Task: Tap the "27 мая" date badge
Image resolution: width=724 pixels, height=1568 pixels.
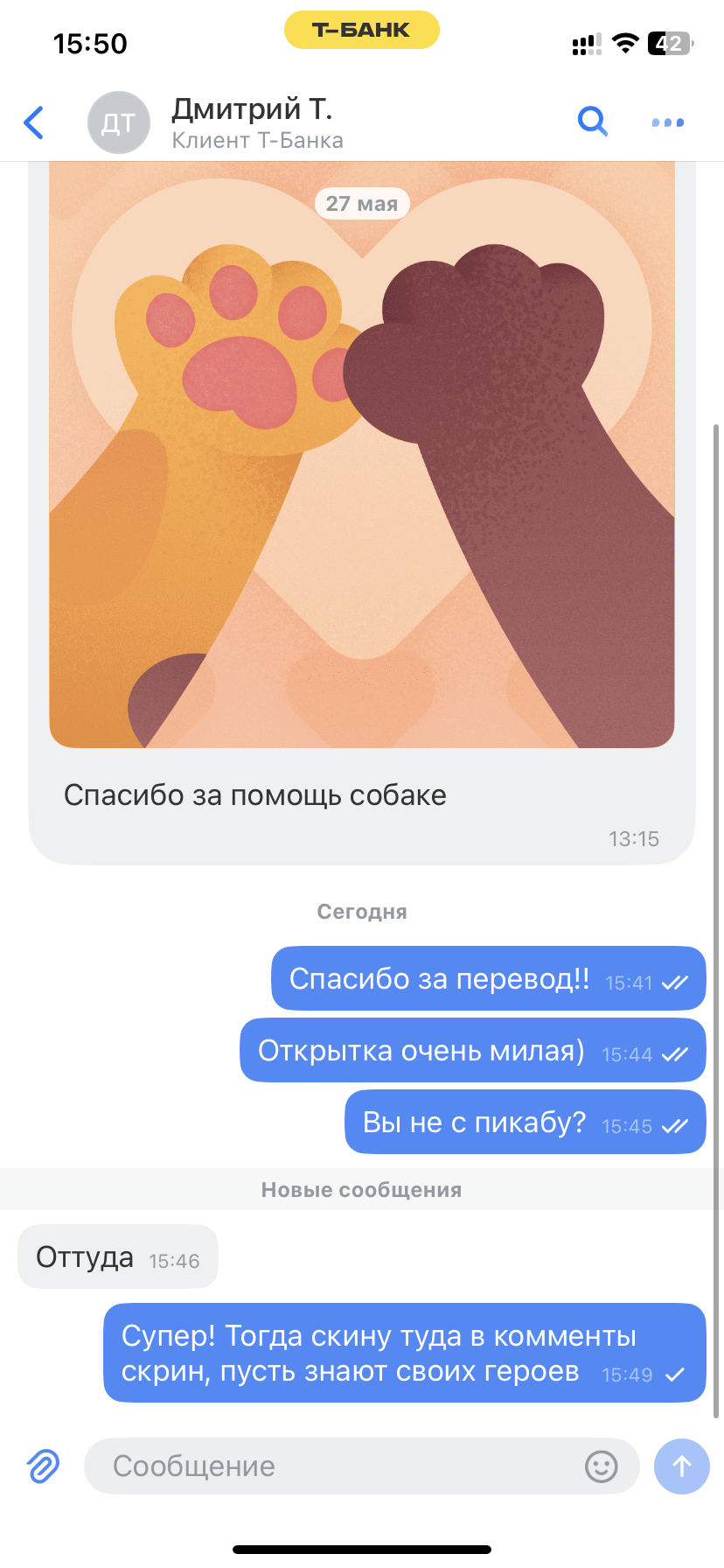Action: tap(362, 203)
